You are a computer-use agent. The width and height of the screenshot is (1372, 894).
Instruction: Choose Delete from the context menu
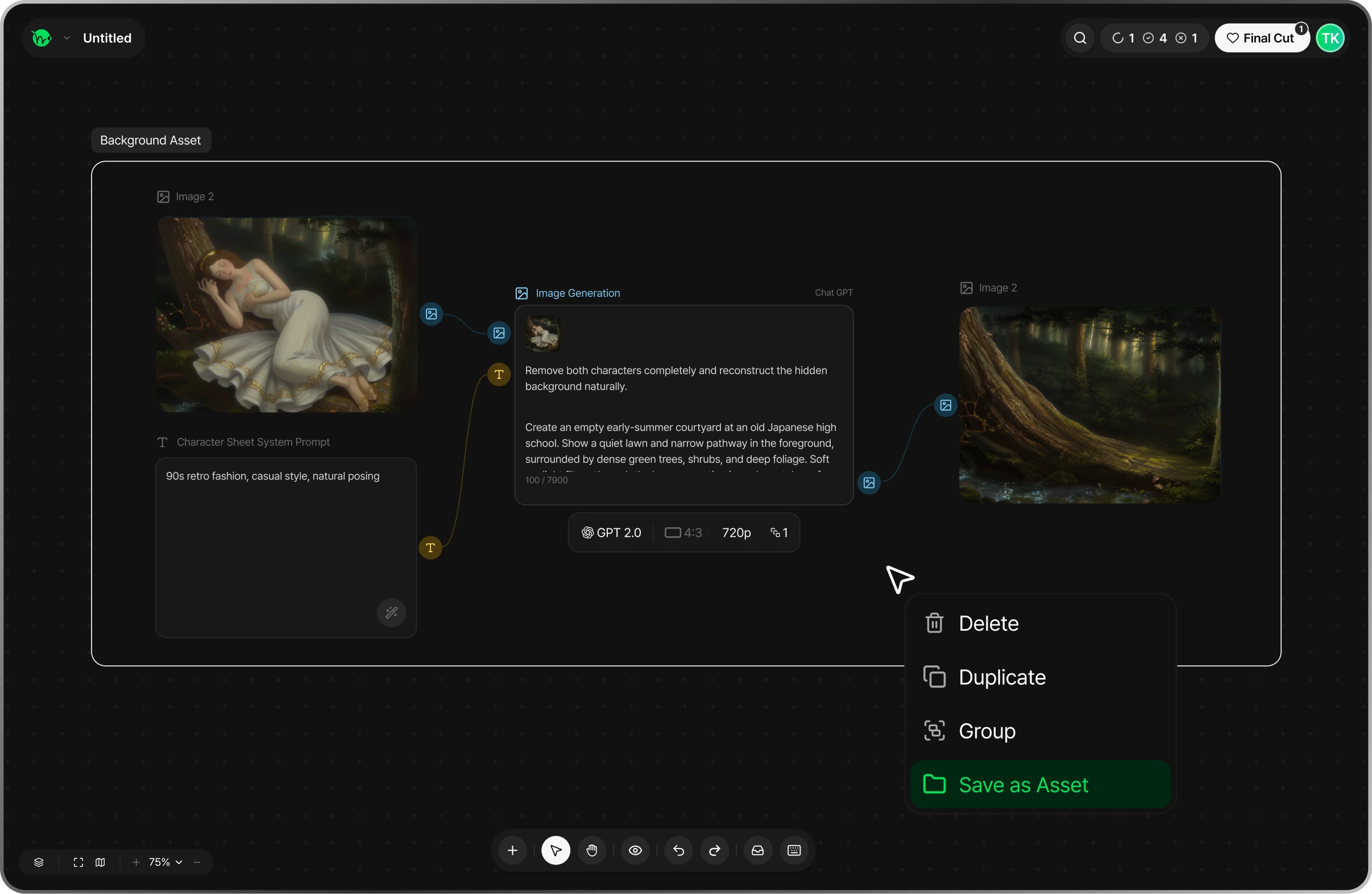point(1041,623)
